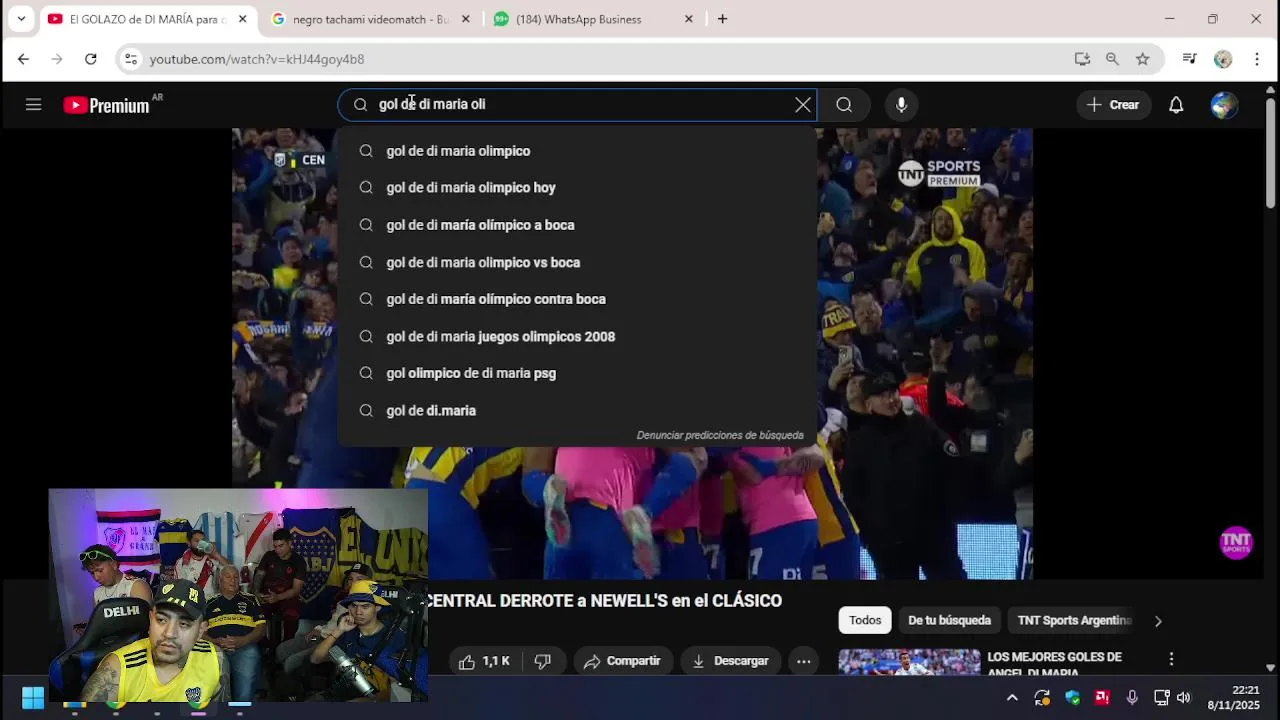
Task: Like the video (1,1 K)
Action: (484, 661)
